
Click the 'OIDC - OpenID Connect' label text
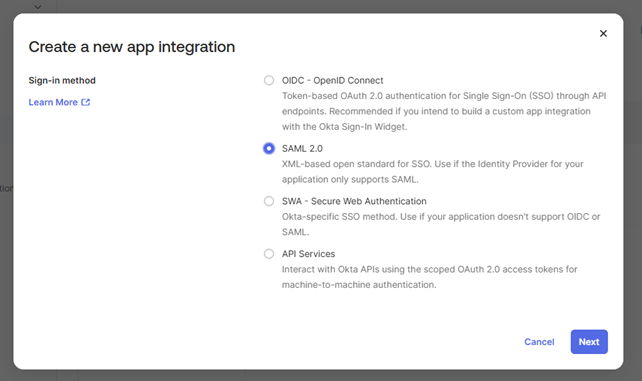pyautogui.click(x=332, y=80)
